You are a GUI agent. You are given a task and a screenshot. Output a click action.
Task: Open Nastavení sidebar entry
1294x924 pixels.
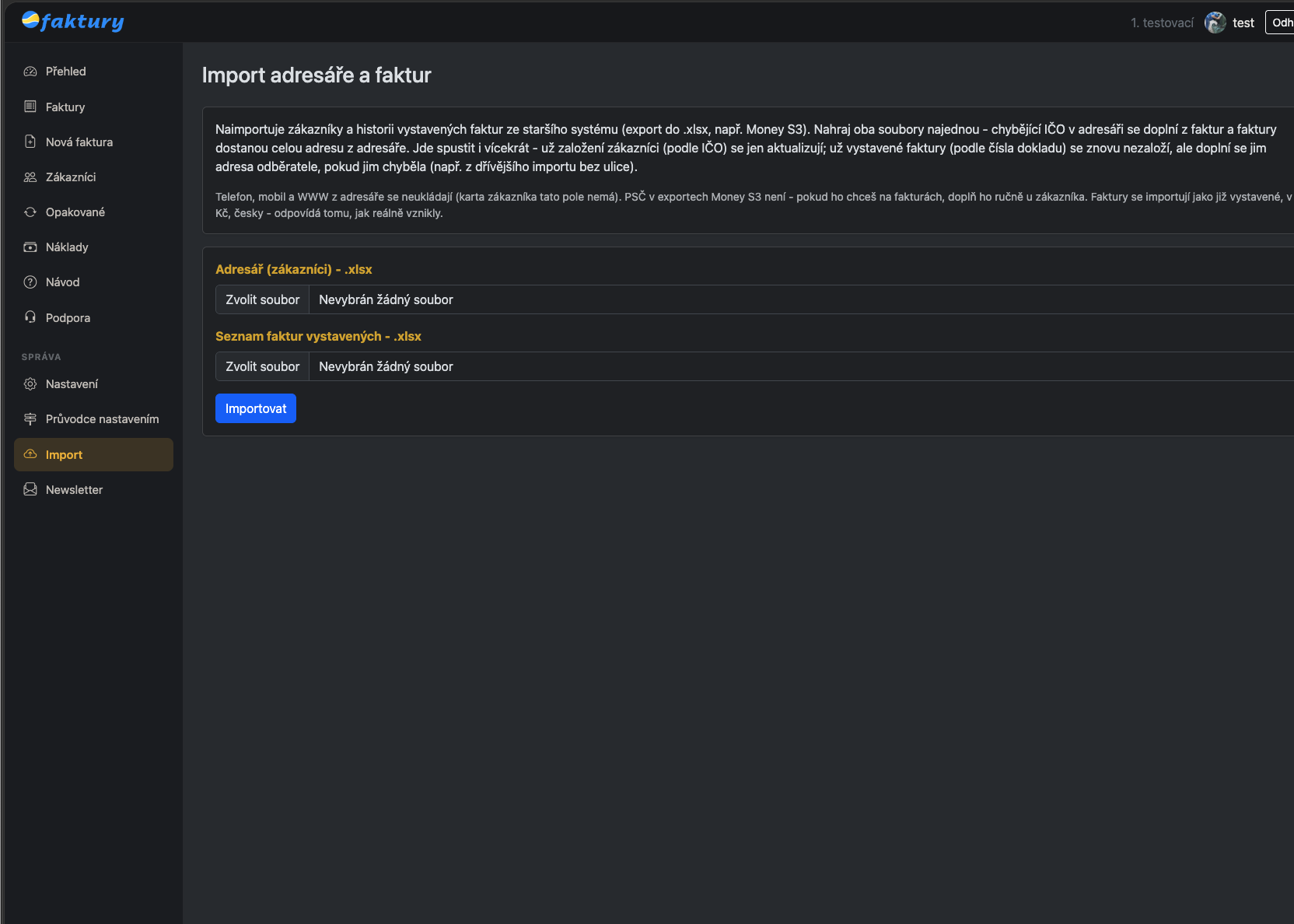[x=93, y=384]
